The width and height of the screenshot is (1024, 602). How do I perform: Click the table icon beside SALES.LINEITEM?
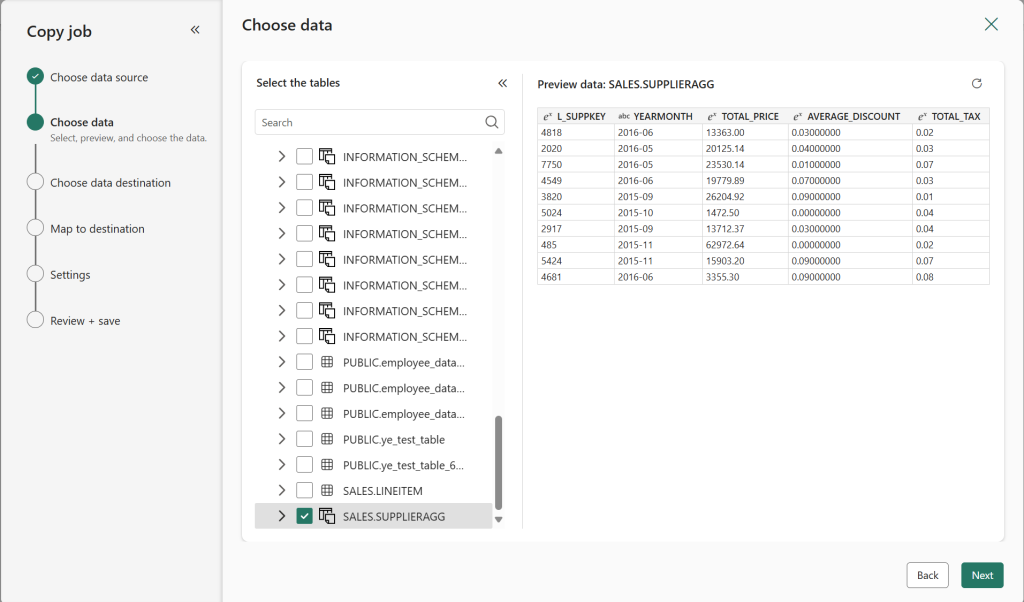tap(325, 490)
